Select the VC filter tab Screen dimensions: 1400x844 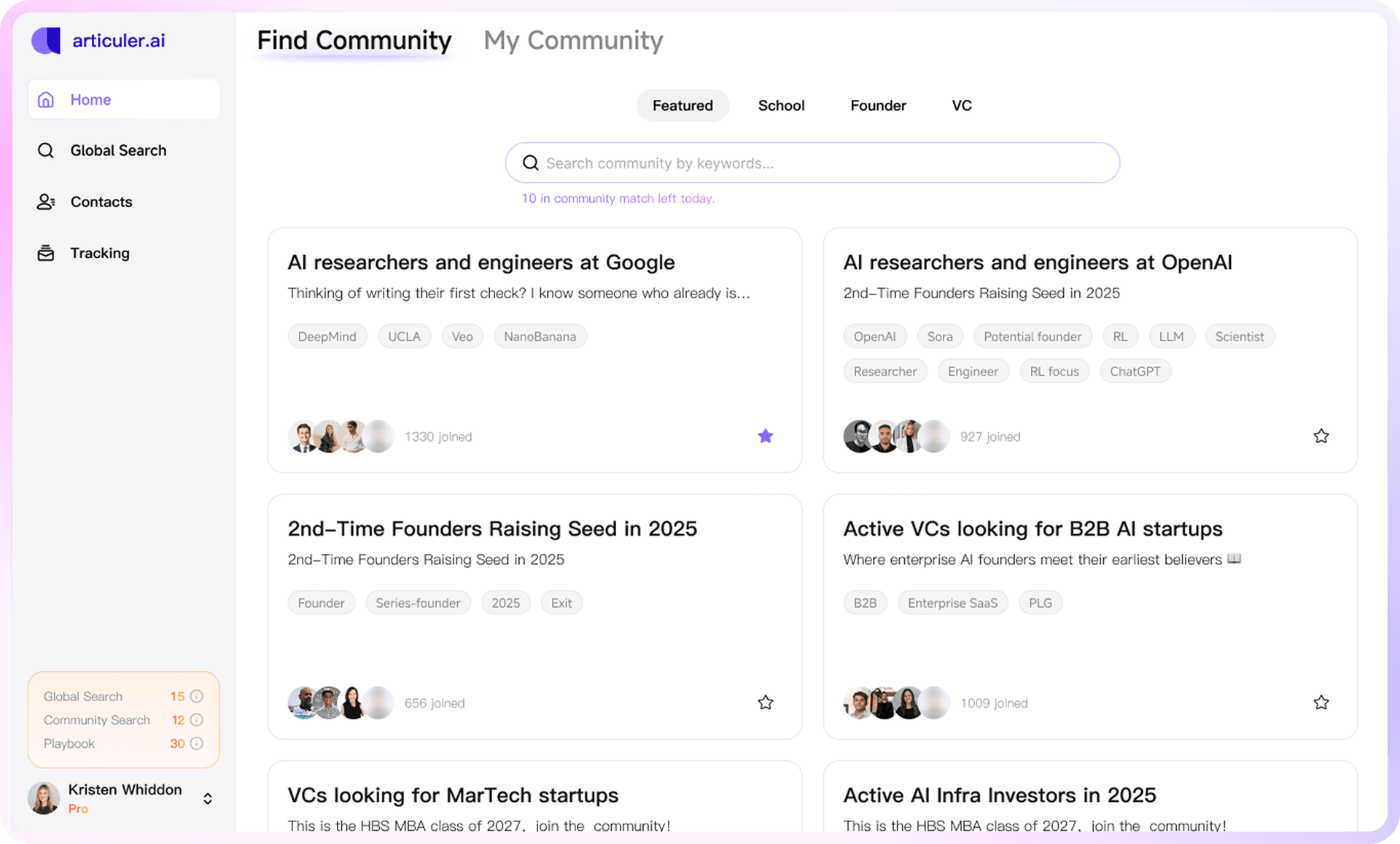click(x=961, y=105)
